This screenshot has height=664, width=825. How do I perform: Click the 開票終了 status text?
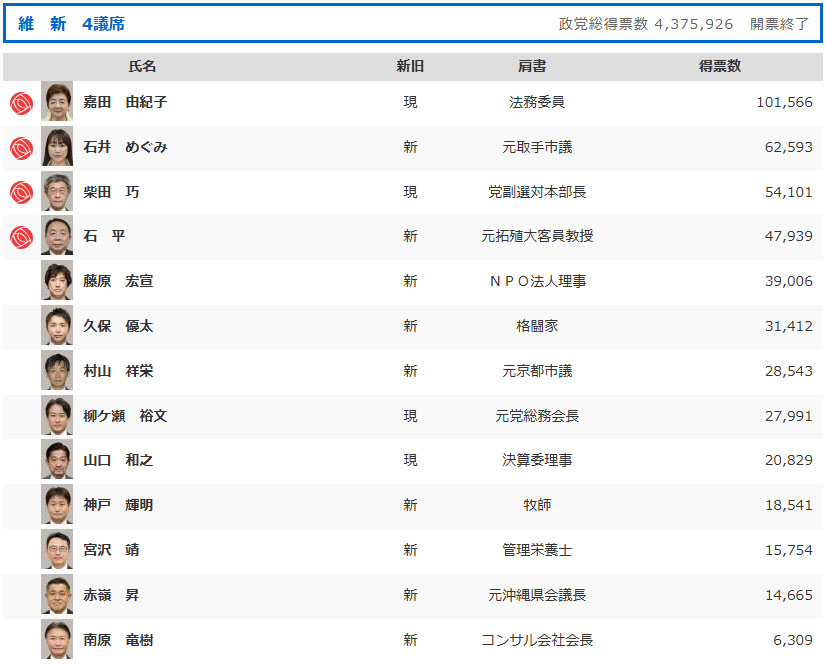(x=779, y=24)
